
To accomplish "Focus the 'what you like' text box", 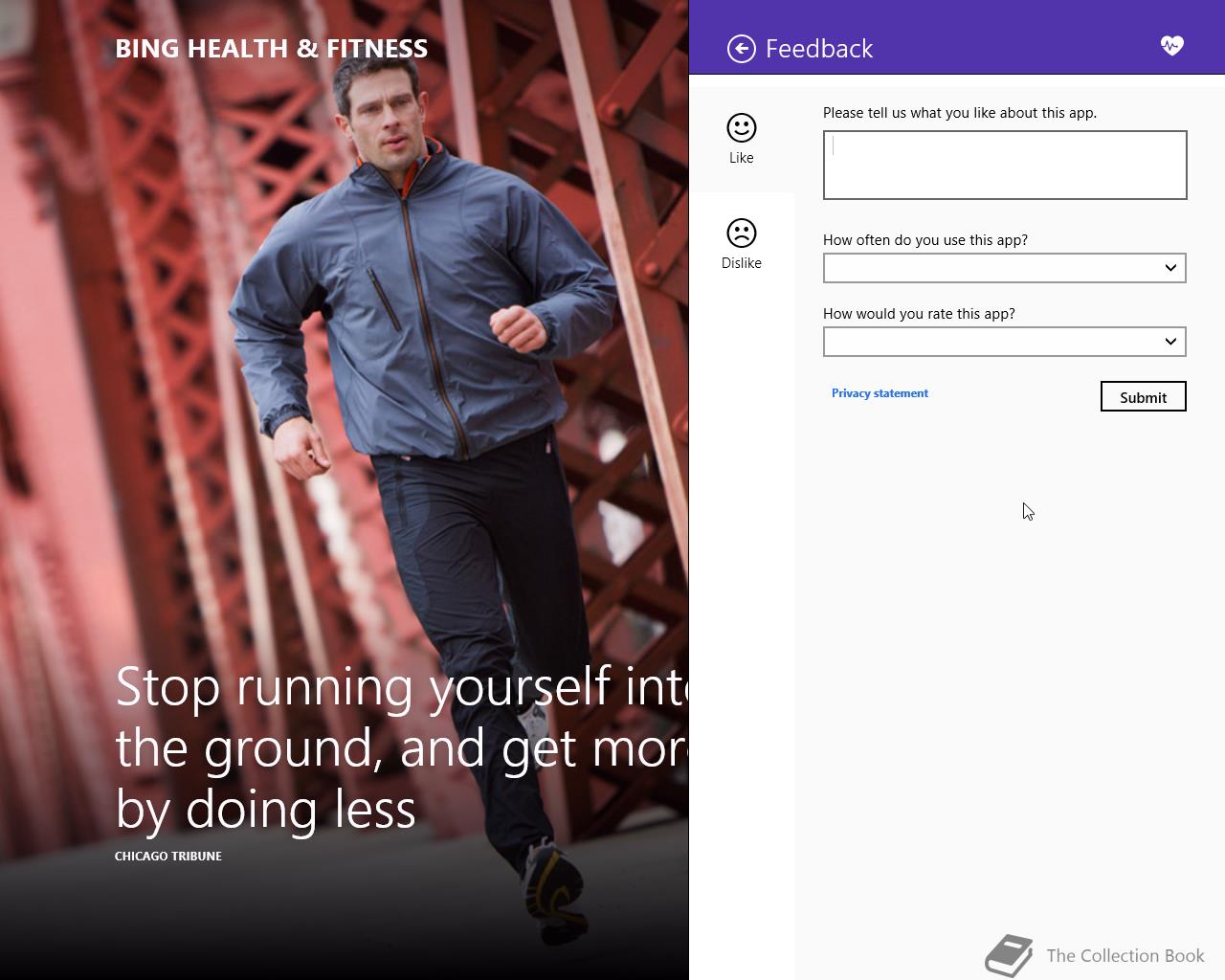I will [1005, 166].
